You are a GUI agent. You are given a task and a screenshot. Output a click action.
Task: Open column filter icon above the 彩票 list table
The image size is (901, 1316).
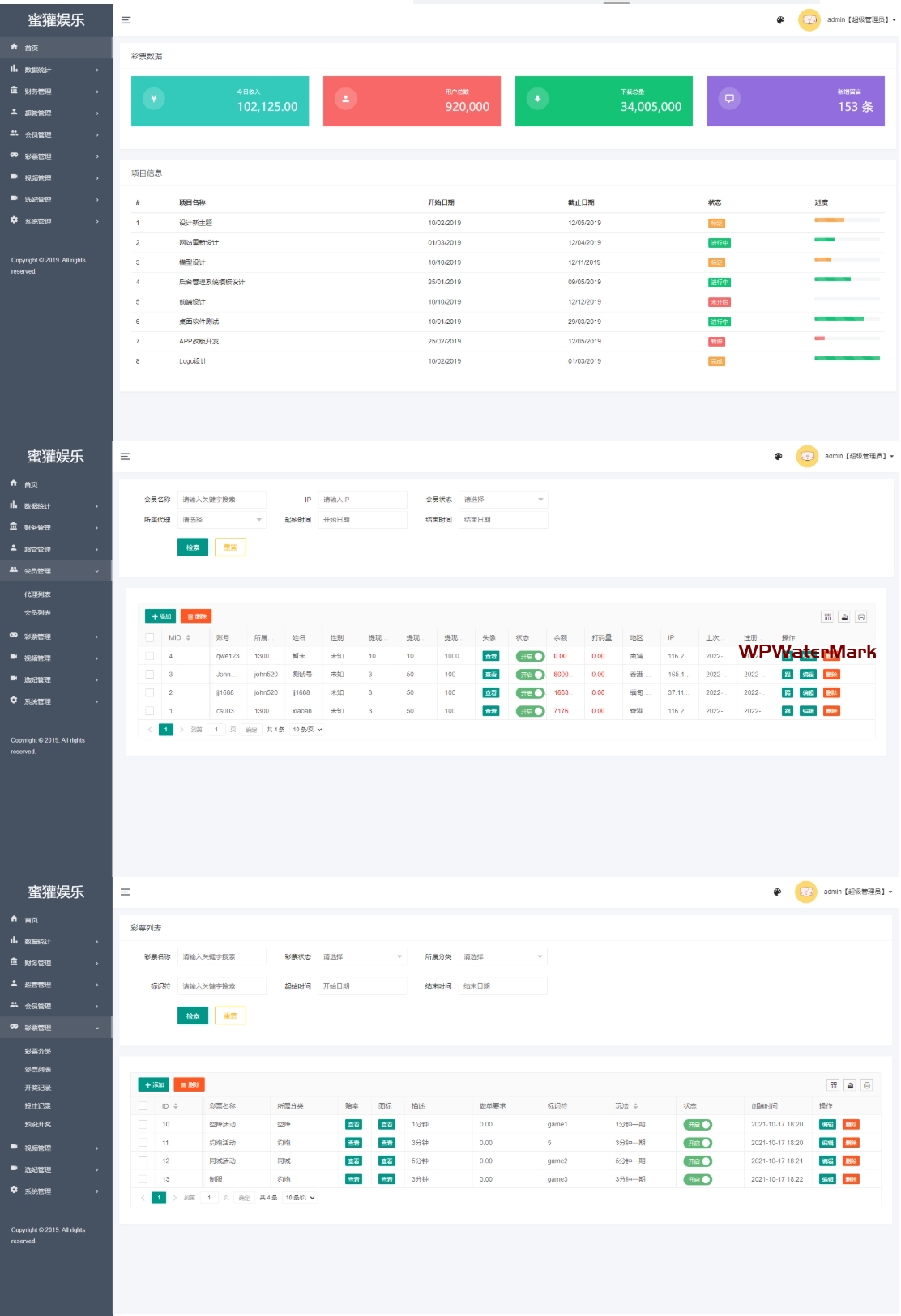833,1085
